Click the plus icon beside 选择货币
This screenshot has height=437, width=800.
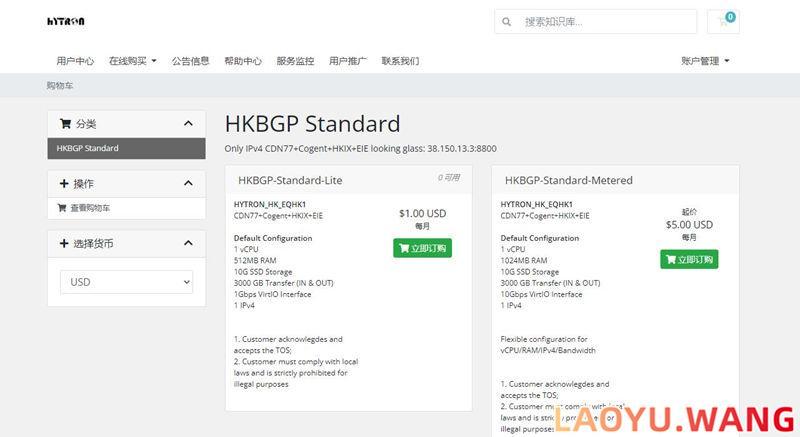64,243
